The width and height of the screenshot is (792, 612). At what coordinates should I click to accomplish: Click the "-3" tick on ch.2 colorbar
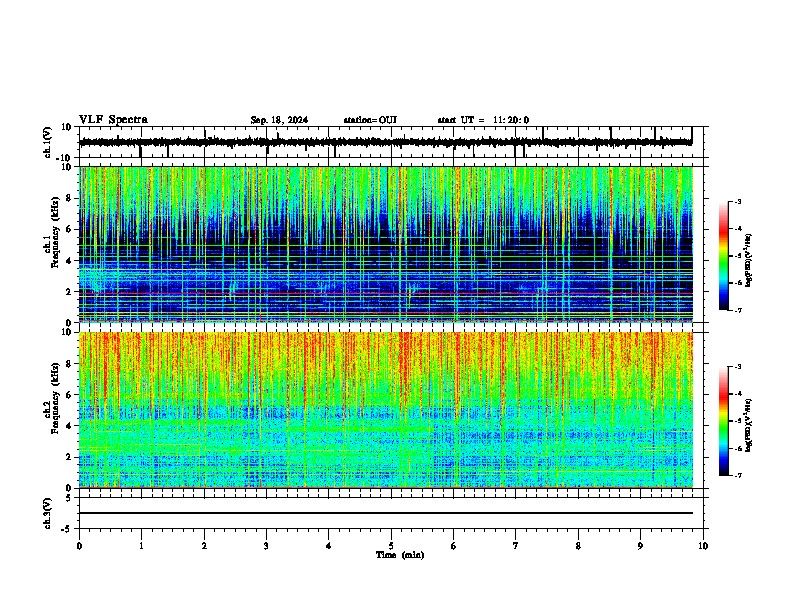point(738,367)
